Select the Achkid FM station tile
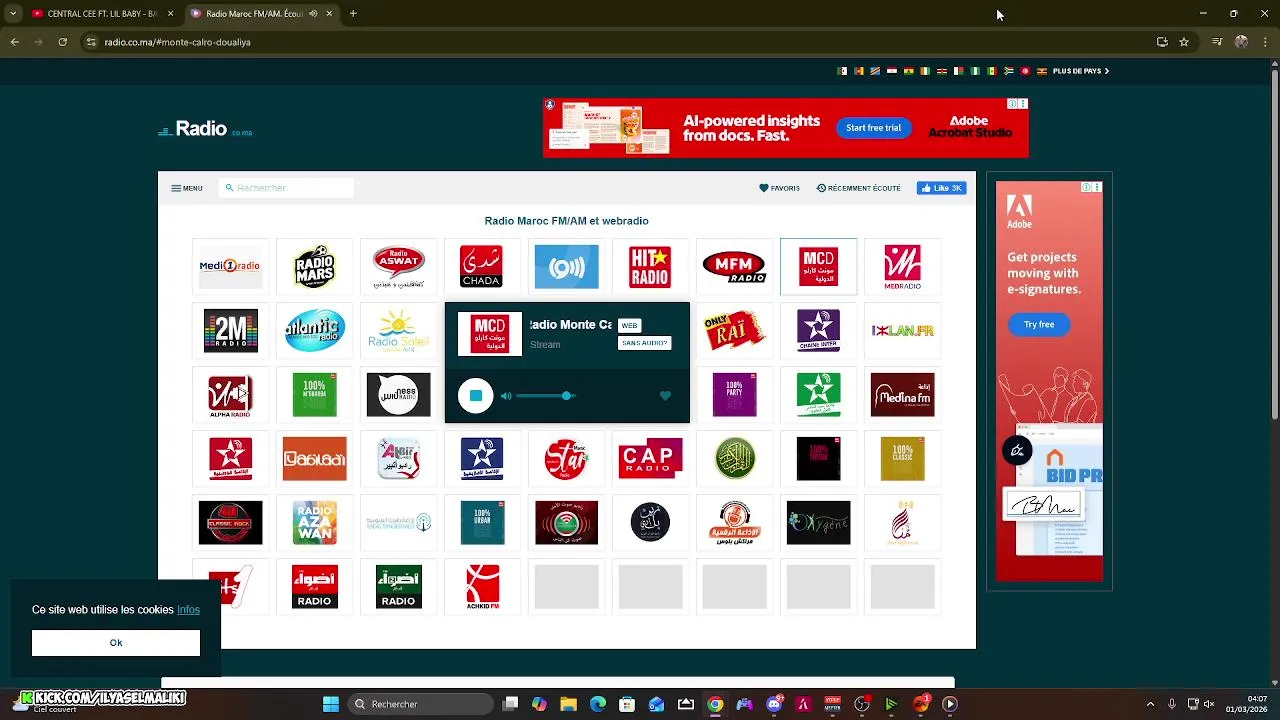The image size is (1280, 720). click(483, 587)
